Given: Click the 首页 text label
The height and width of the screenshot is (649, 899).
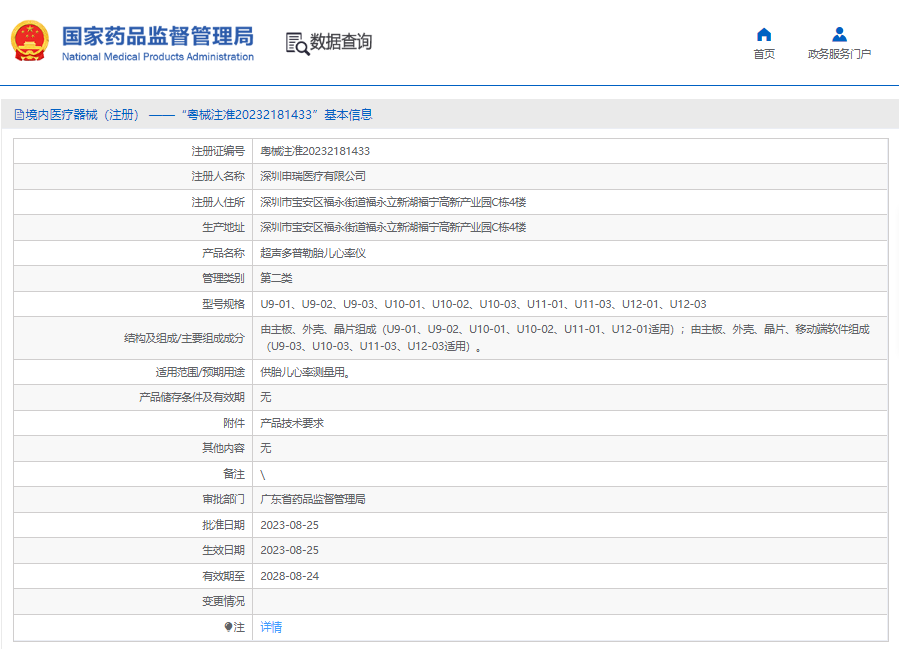Looking at the screenshot, I should pos(764,54).
